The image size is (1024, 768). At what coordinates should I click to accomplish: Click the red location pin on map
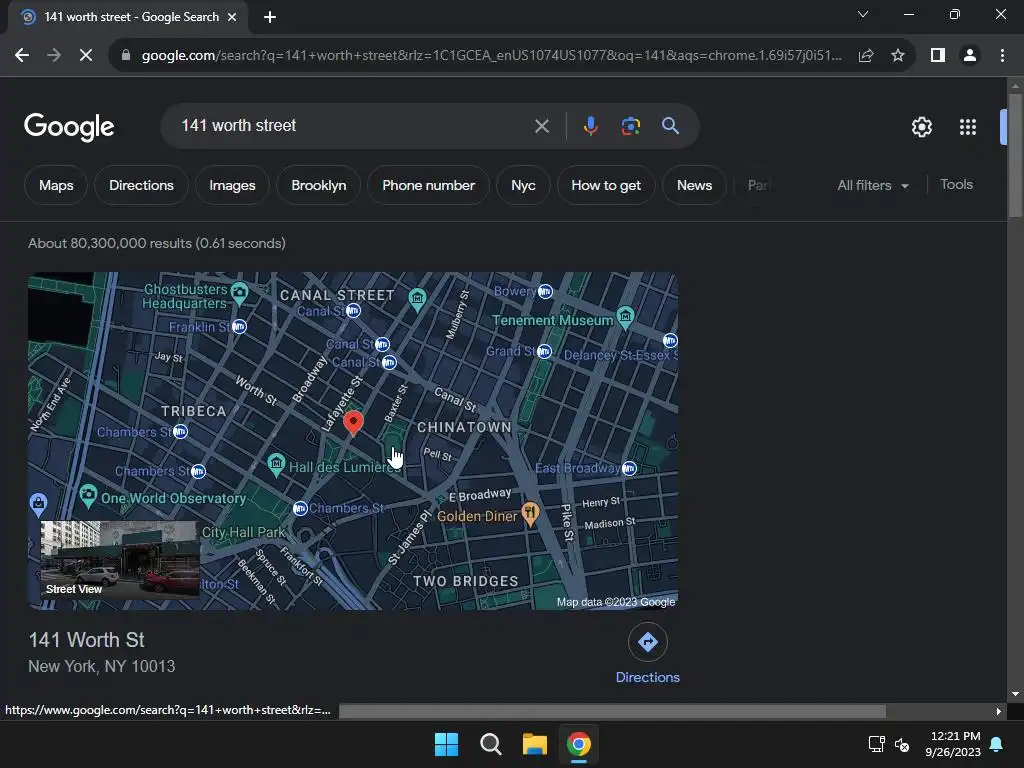[353, 423]
